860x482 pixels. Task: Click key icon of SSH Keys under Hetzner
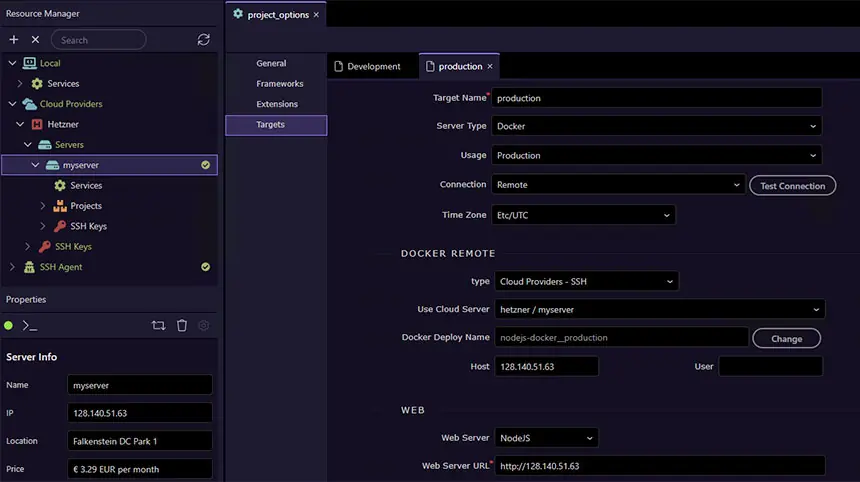click(44, 246)
